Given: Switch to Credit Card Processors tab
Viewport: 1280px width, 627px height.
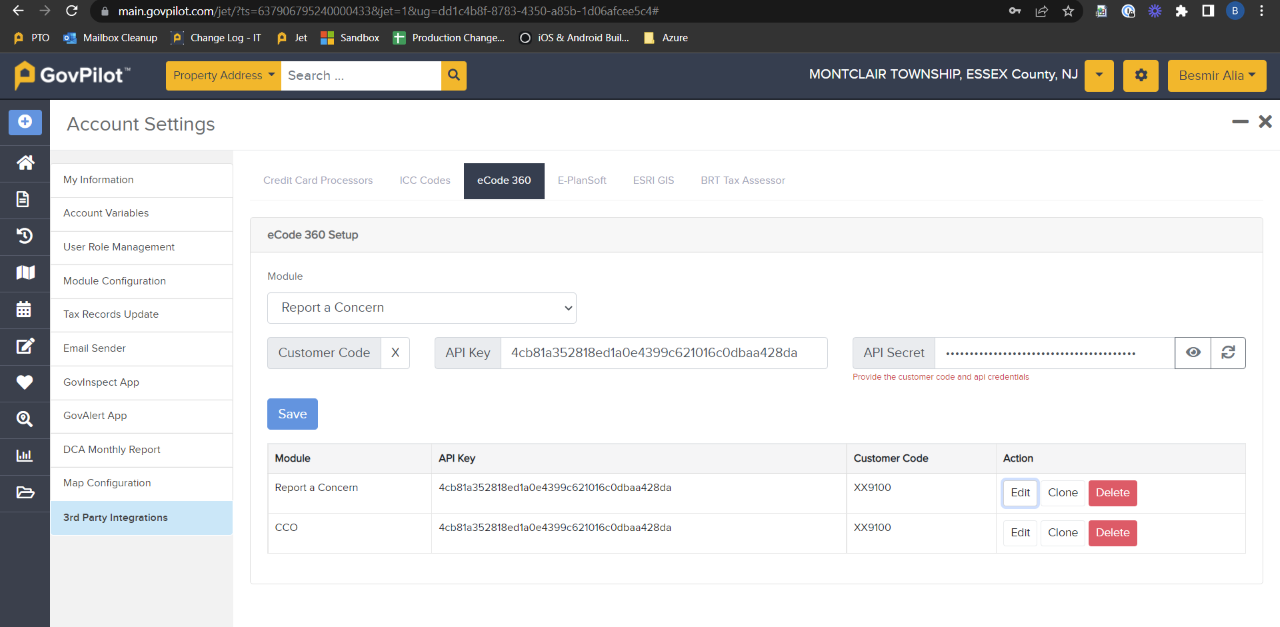Looking at the screenshot, I should coord(318,181).
